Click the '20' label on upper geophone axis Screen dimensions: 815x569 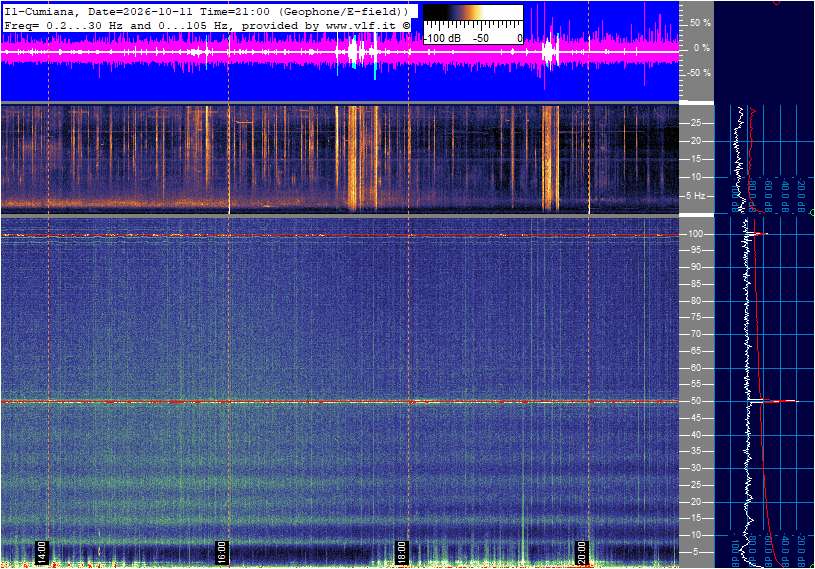pyautogui.click(x=695, y=141)
